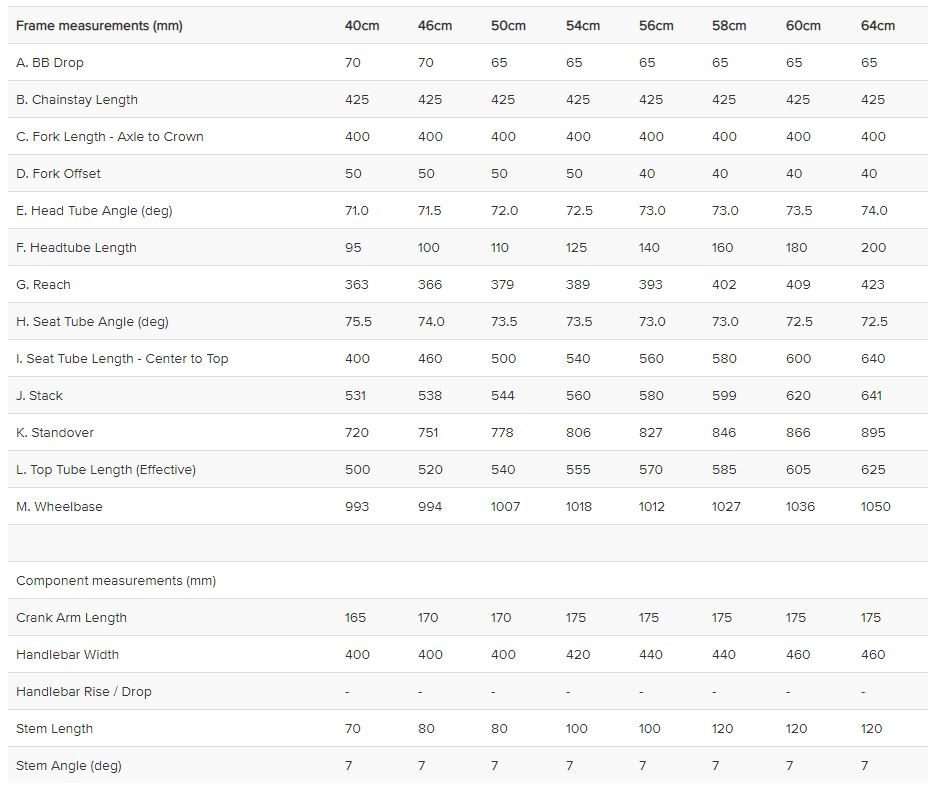Click the 1050 wheelbase value for 64cm

875,507
